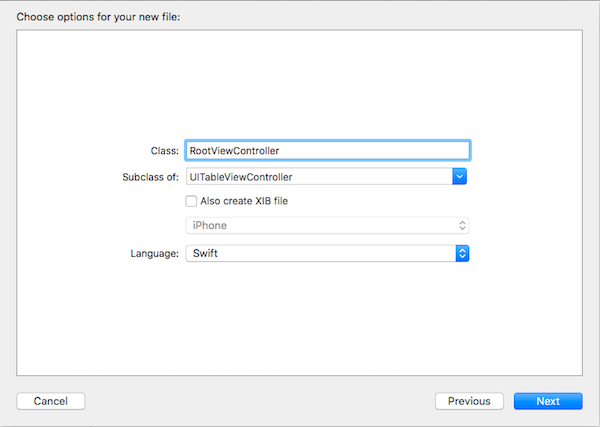Image resolution: width=600 pixels, height=427 pixels.
Task: Enable Also create XIB file checkbox
Action: pyautogui.click(x=191, y=201)
